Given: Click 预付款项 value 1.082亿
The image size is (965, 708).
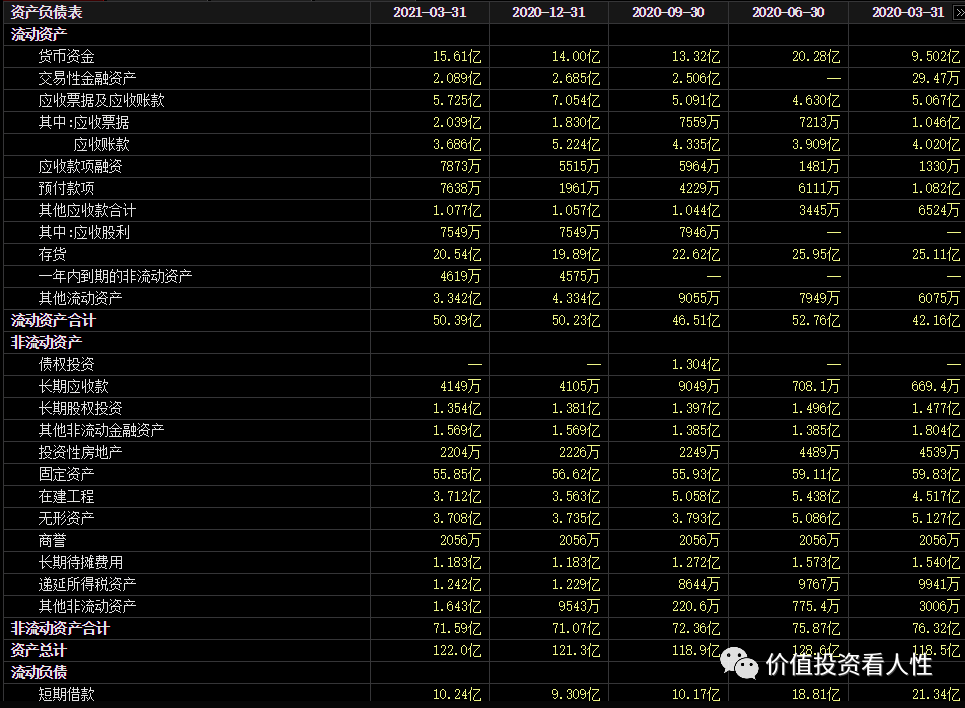Looking at the screenshot, I should tap(935, 188).
